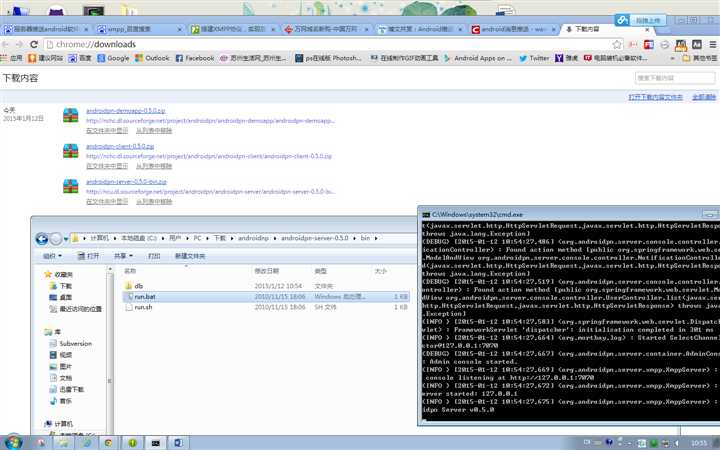Open Music library in sidebar

[61, 401]
